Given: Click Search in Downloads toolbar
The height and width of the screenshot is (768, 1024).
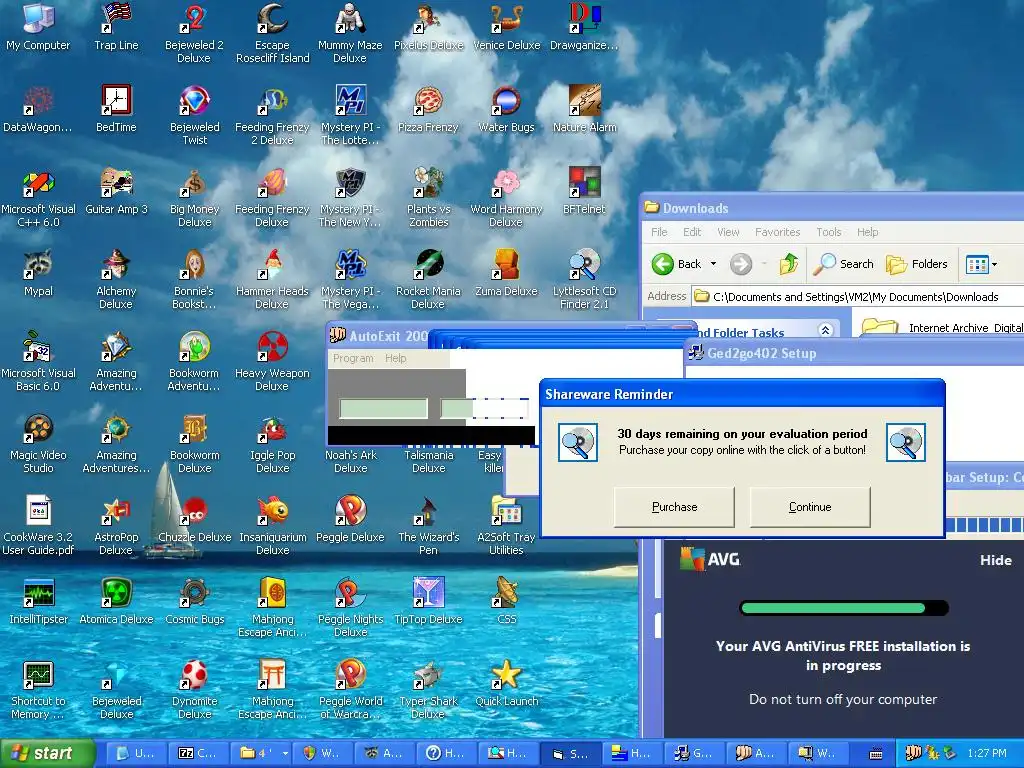Looking at the screenshot, I should 844,264.
